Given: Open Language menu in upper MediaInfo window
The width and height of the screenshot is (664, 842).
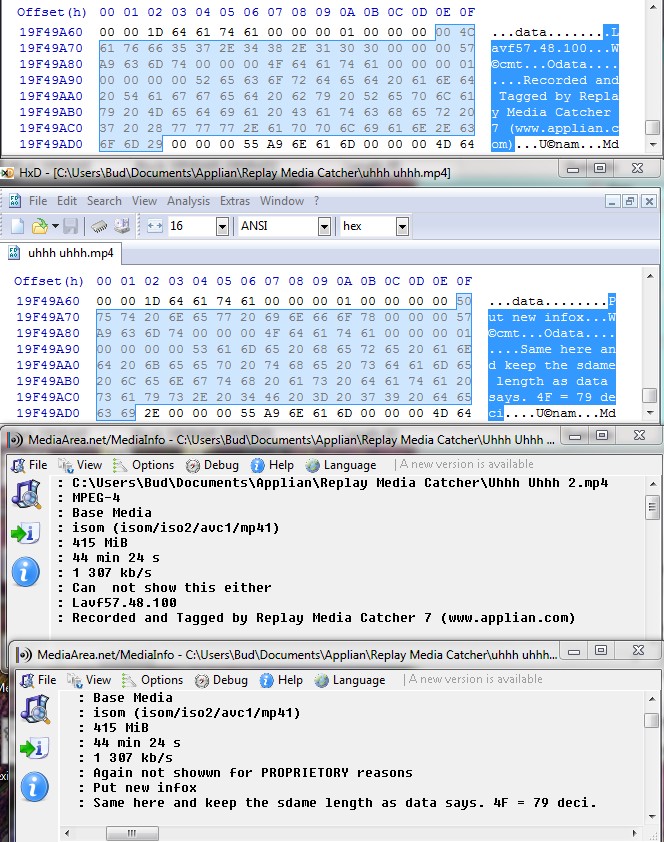Looking at the screenshot, I should click(341, 465).
